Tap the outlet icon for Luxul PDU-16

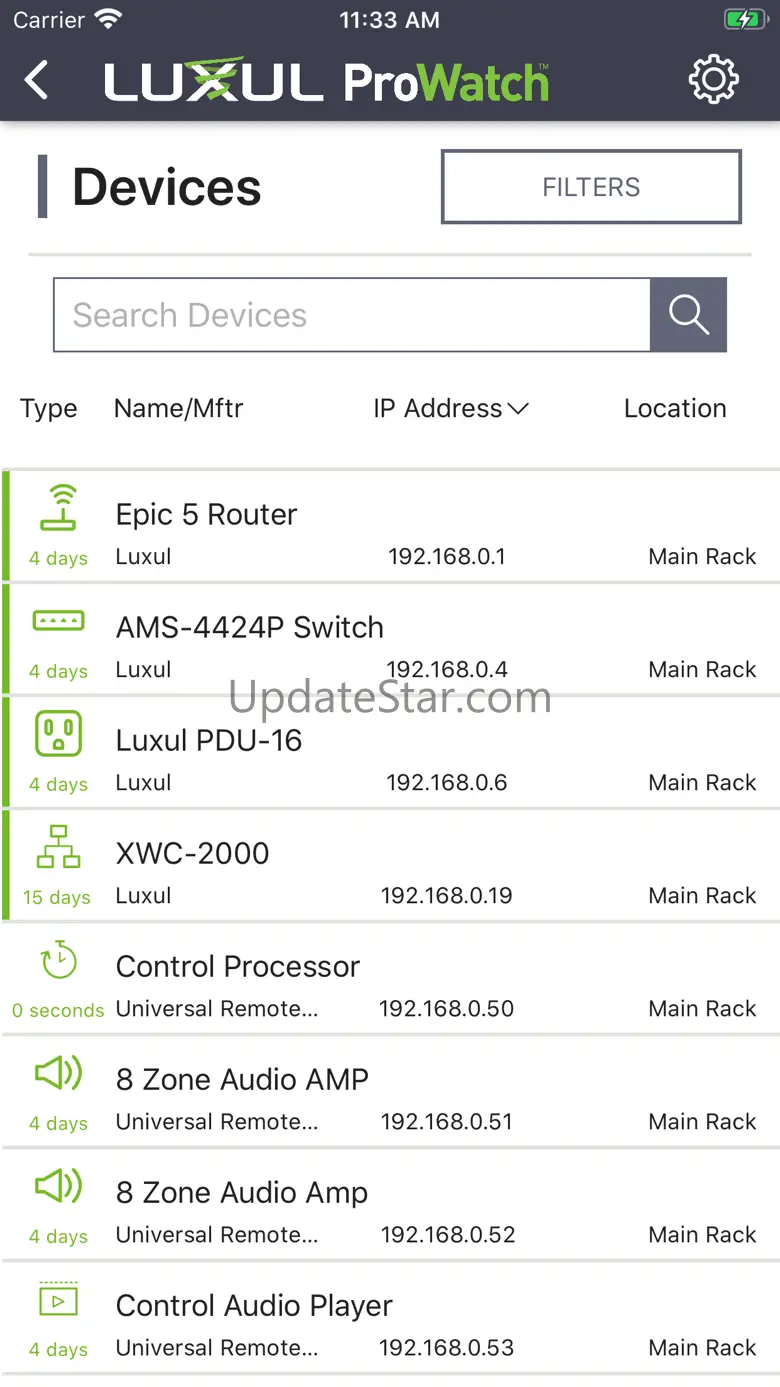[x=58, y=734]
